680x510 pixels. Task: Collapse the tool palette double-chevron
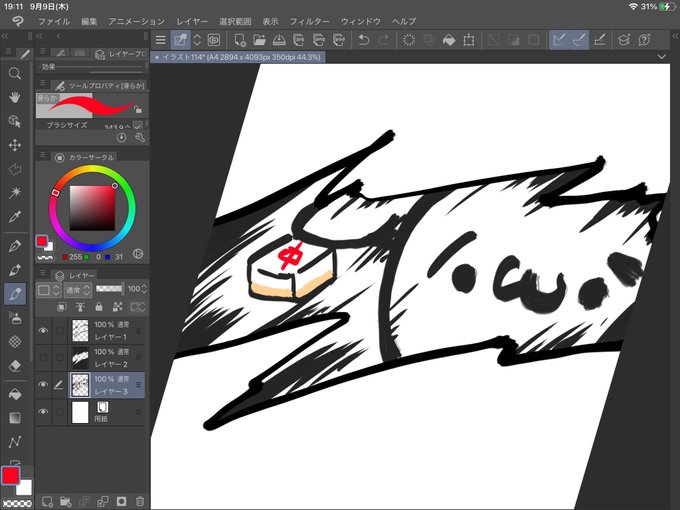pyautogui.click(x=5, y=36)
